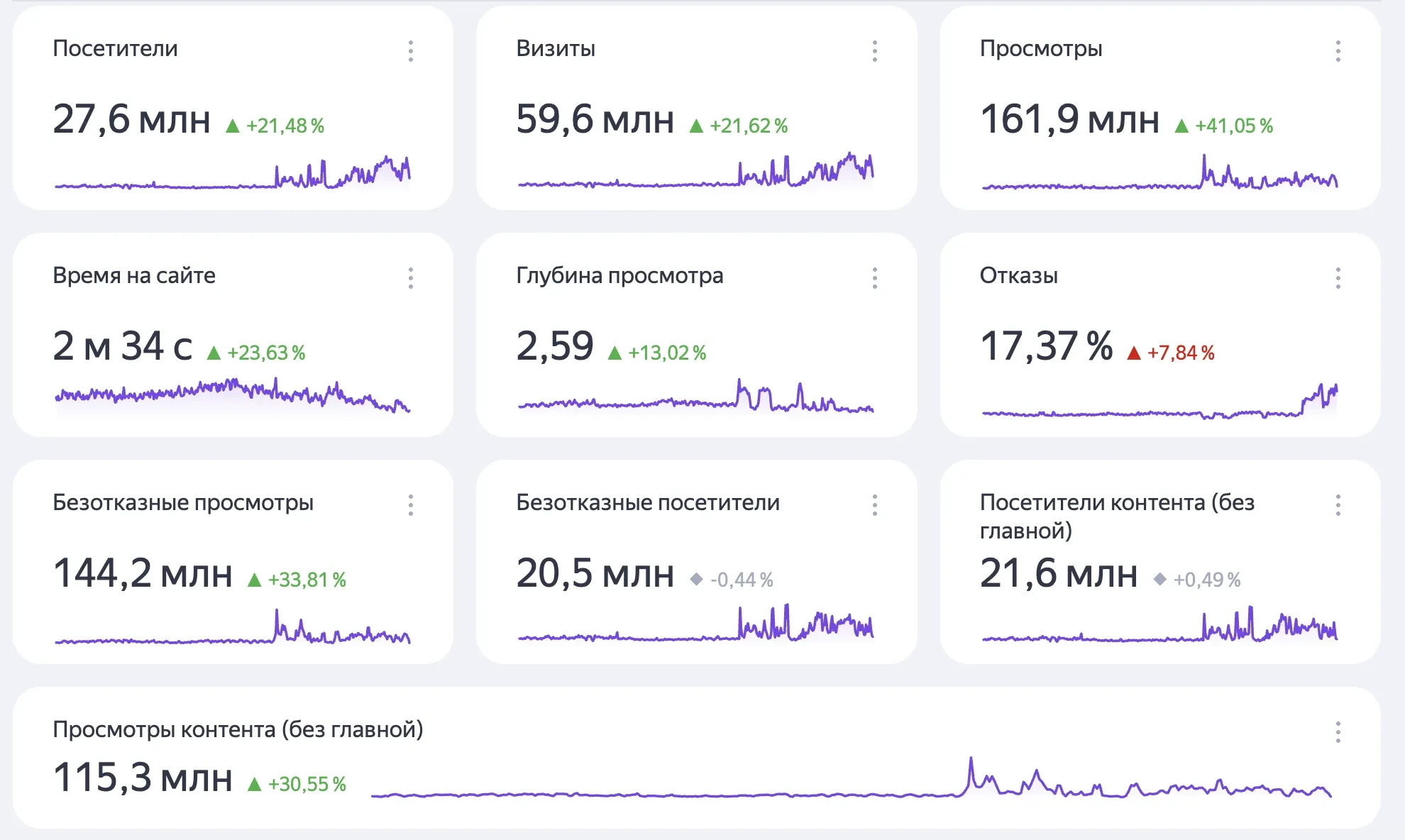
Task: Open three-dot menu on Посетители контента card
Action: coord(1338,505)
